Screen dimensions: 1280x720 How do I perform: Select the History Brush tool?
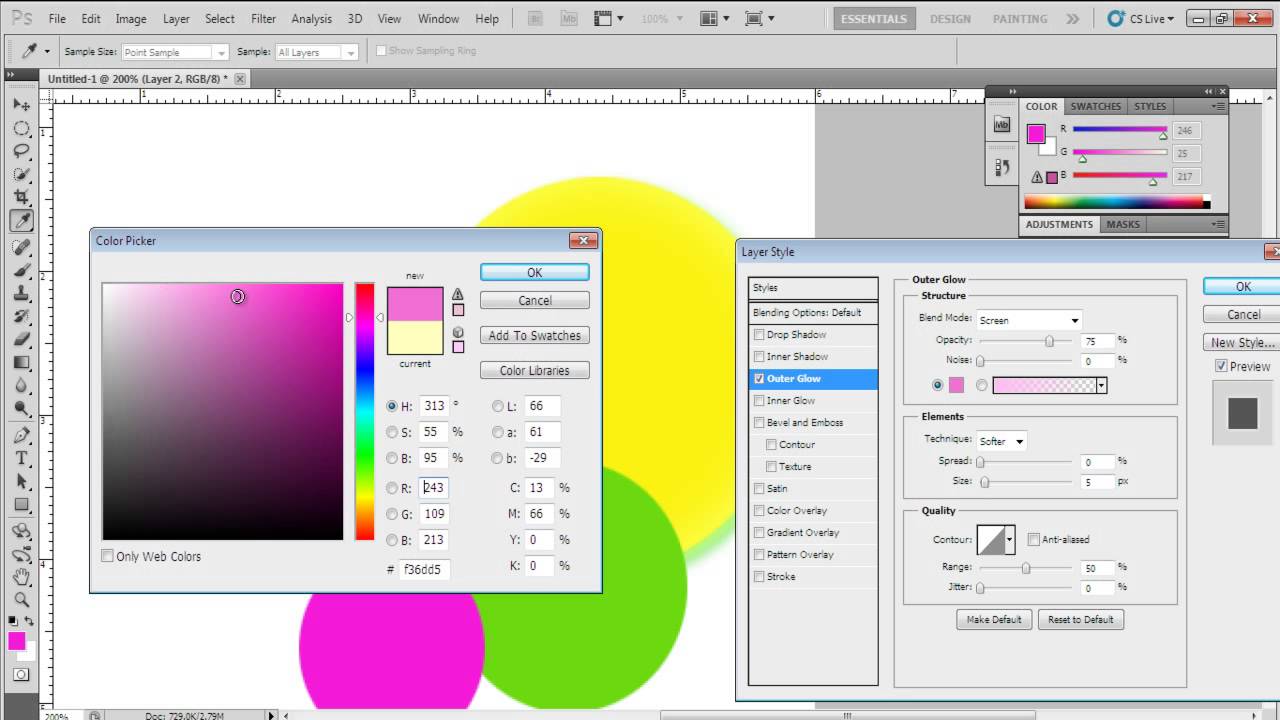(20, 316)
